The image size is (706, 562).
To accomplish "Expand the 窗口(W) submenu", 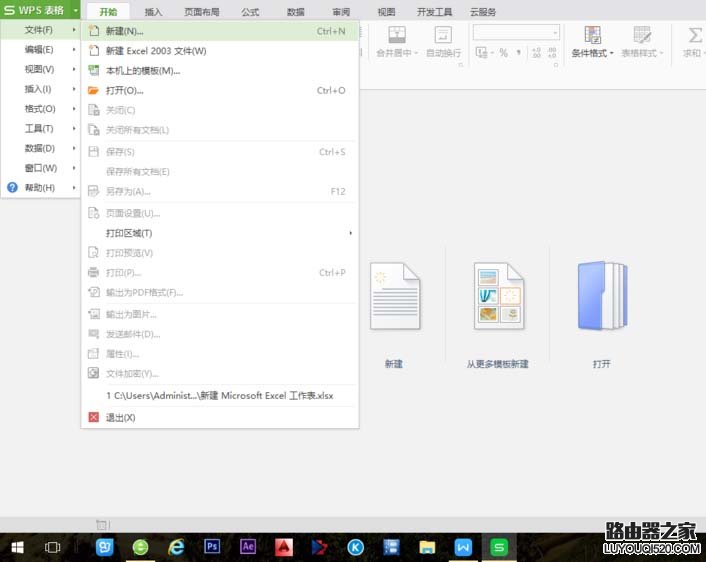I will coord(74,168).
